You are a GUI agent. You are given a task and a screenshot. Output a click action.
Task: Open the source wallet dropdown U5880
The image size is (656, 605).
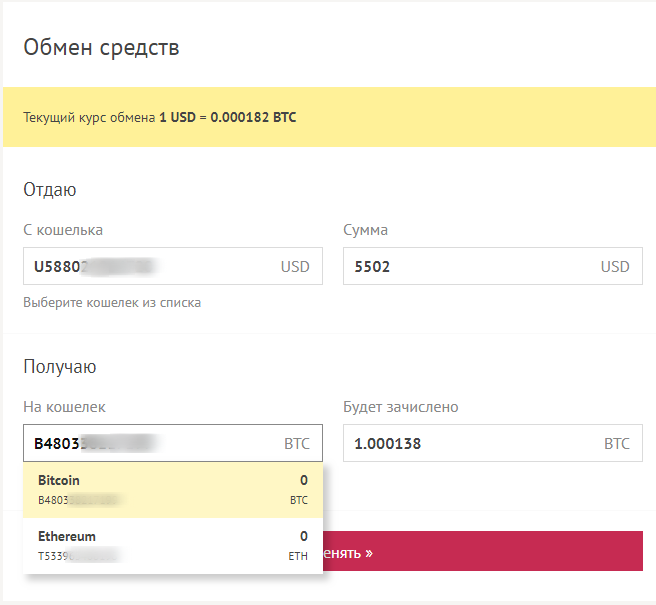[x=173, y=266]
